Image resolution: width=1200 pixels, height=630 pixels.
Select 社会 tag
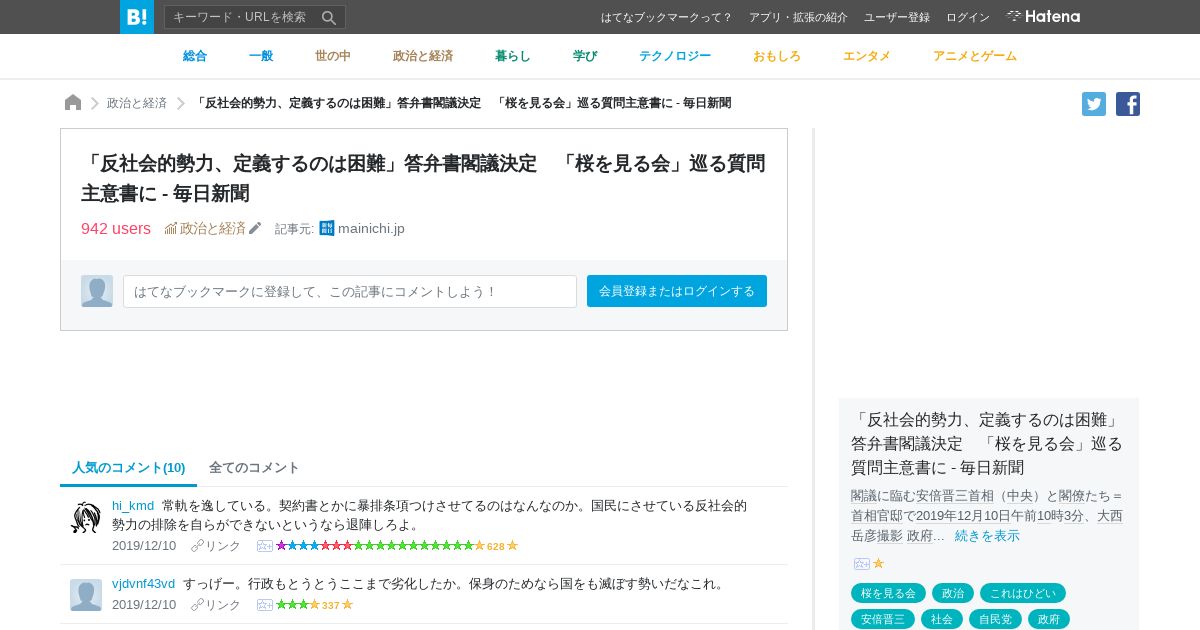point(942,619)
